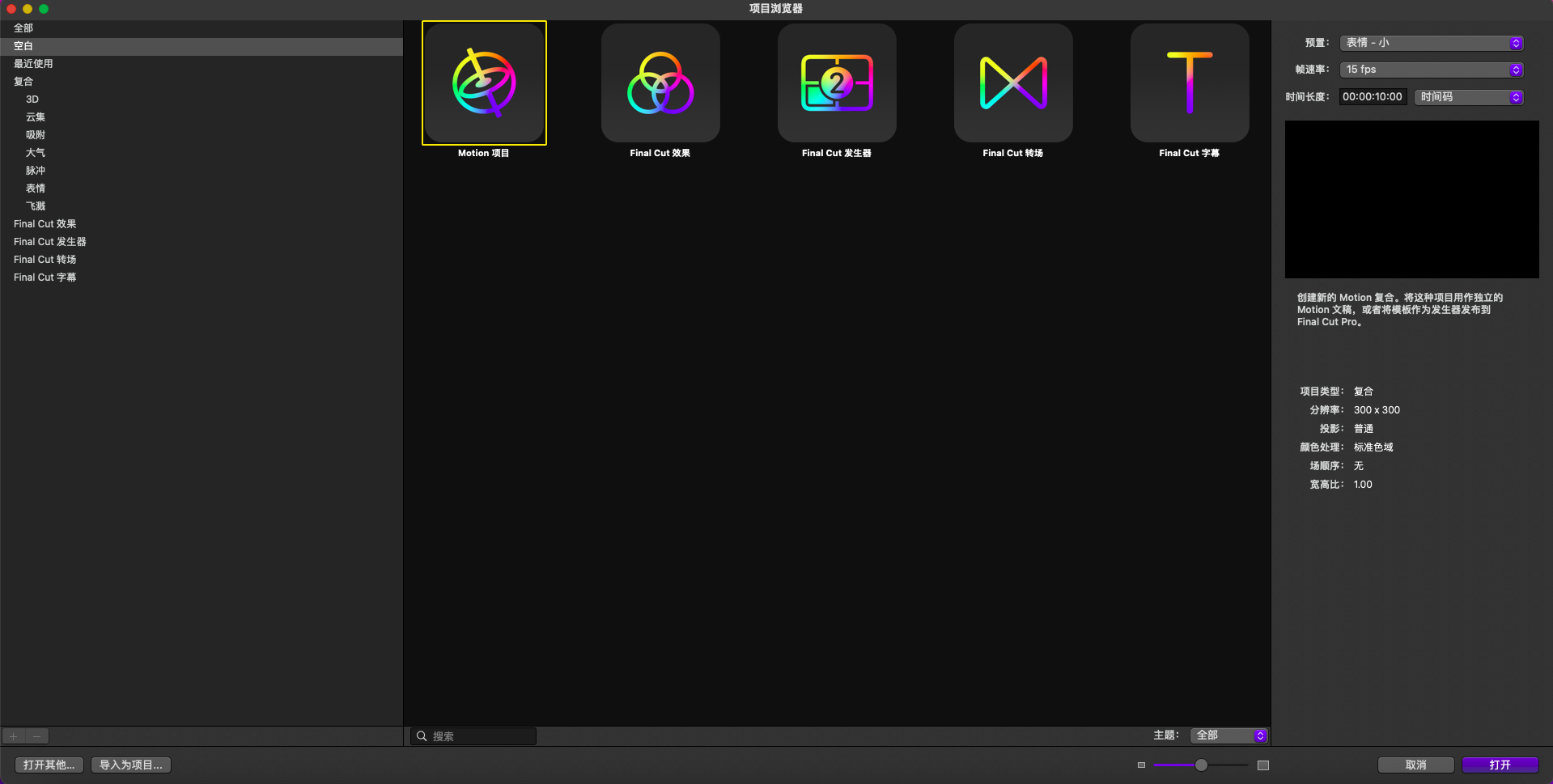Select 最近使用 in the sidebar

[x=202, y=64]
